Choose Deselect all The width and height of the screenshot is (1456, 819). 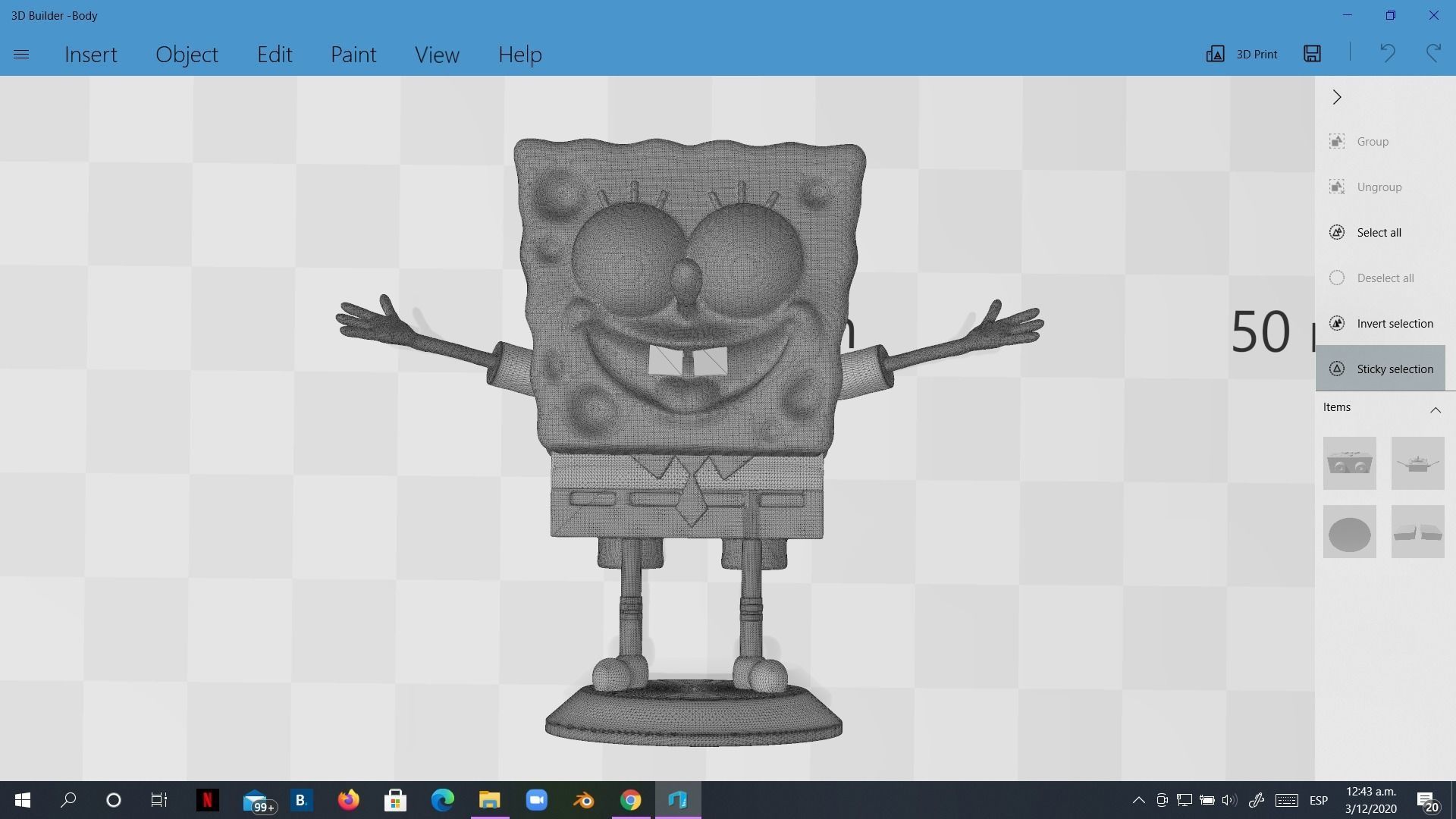(1380, 278)
